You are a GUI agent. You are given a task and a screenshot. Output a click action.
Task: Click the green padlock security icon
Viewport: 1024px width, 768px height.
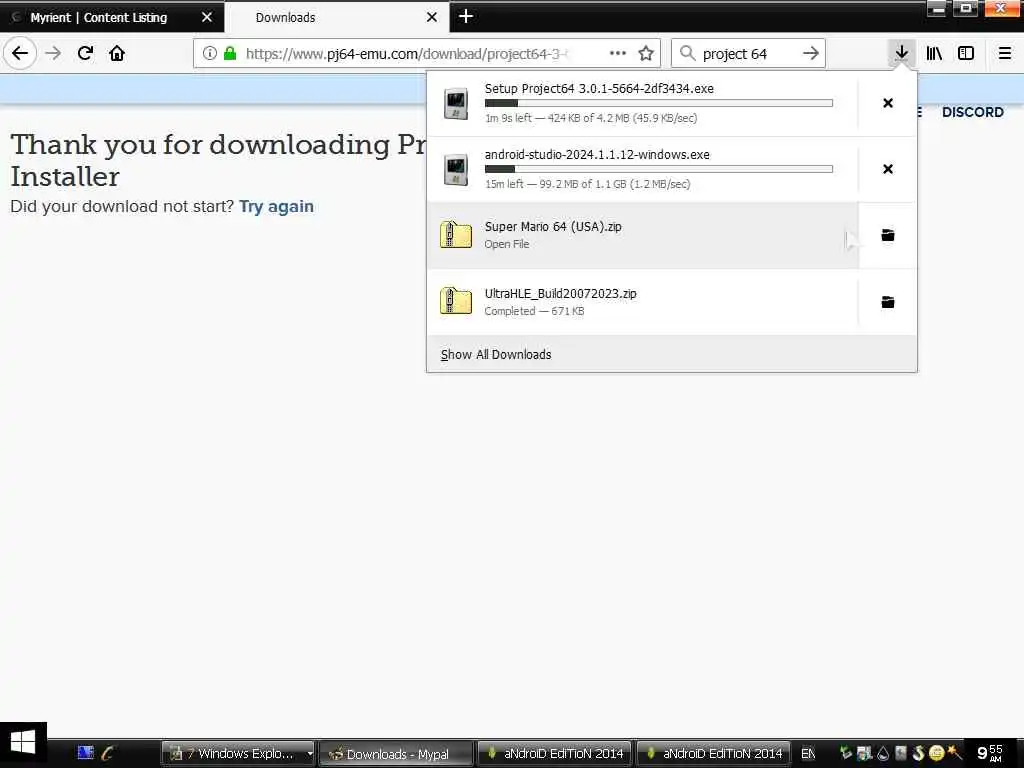pos(230,53)
